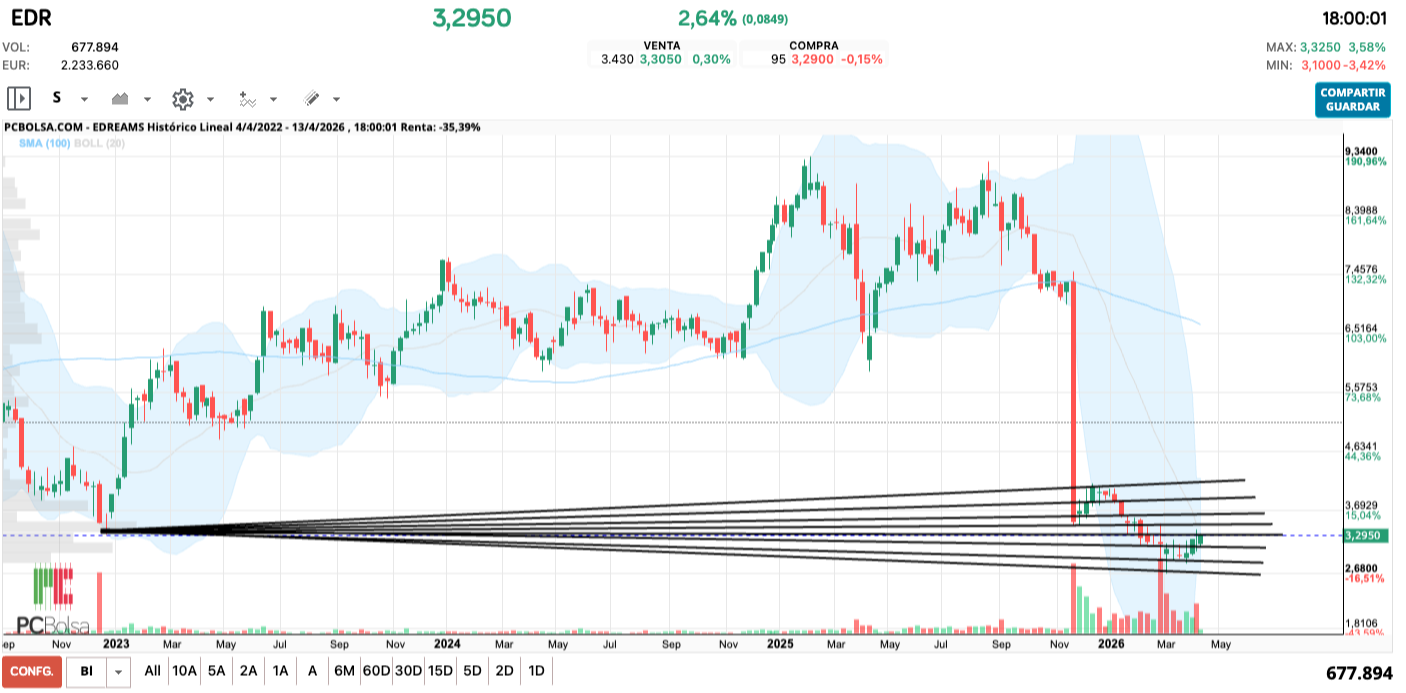Click the add indicator icon

pos(247,99)
